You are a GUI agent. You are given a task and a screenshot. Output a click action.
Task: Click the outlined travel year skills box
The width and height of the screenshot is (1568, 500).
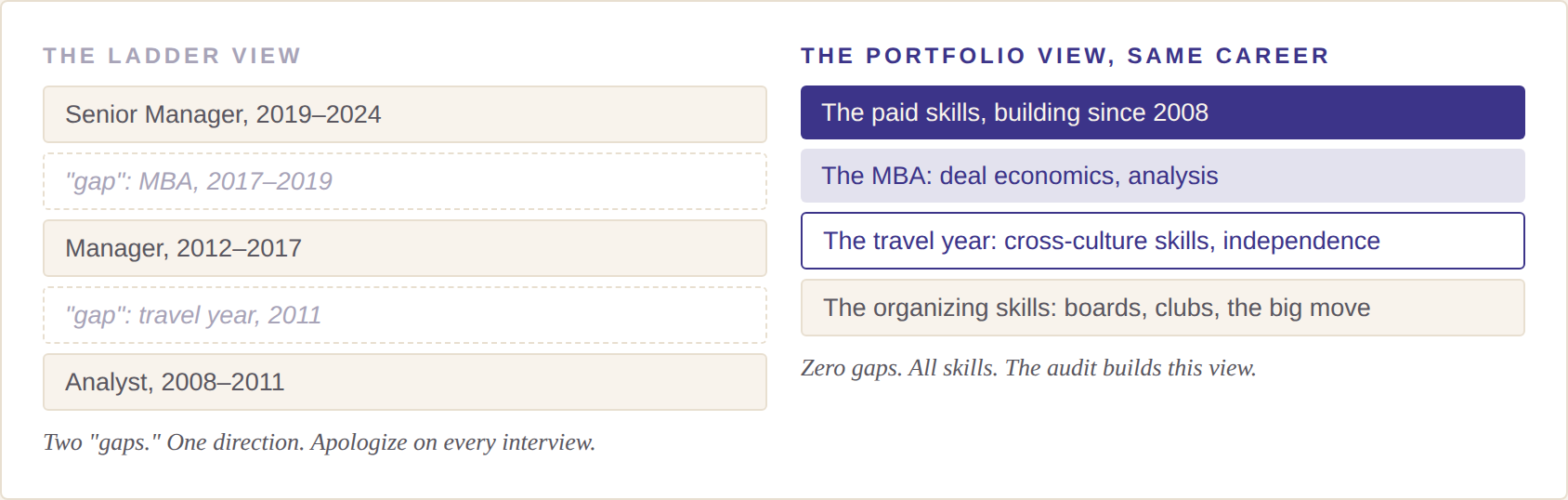point(1163,241)
